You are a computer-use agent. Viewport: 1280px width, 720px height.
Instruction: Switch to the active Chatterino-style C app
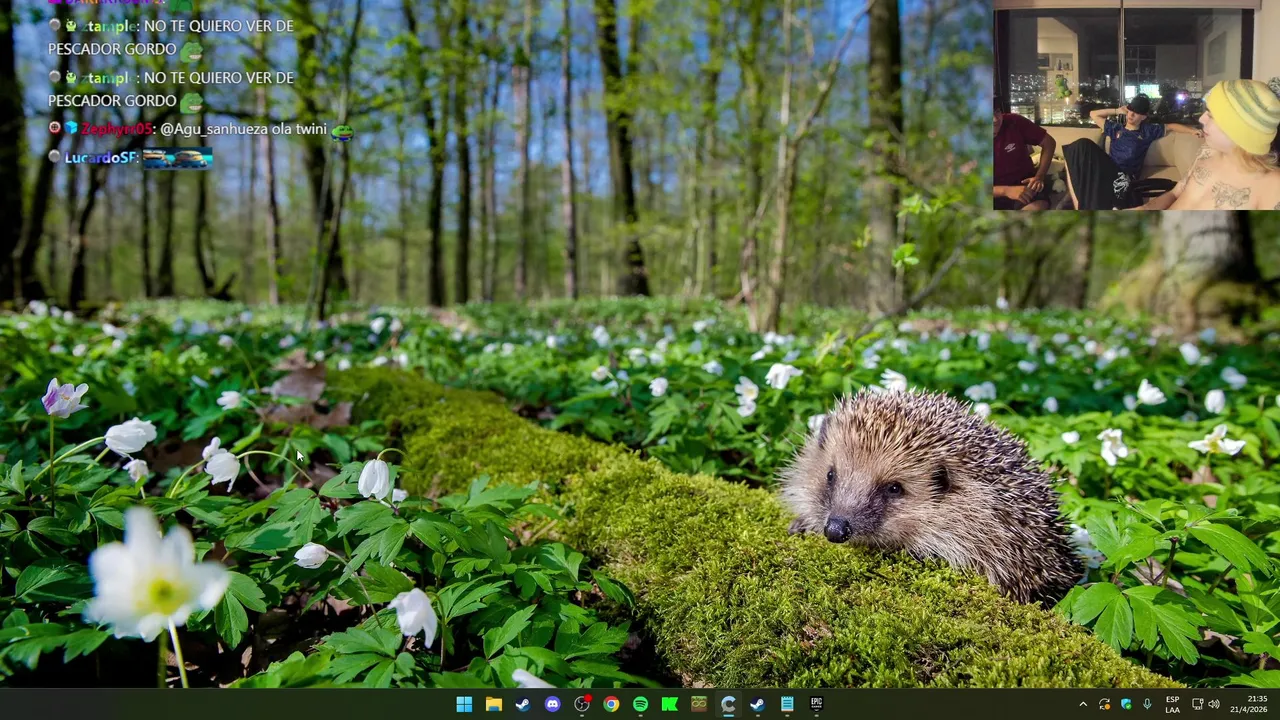(x=728, y=704)
